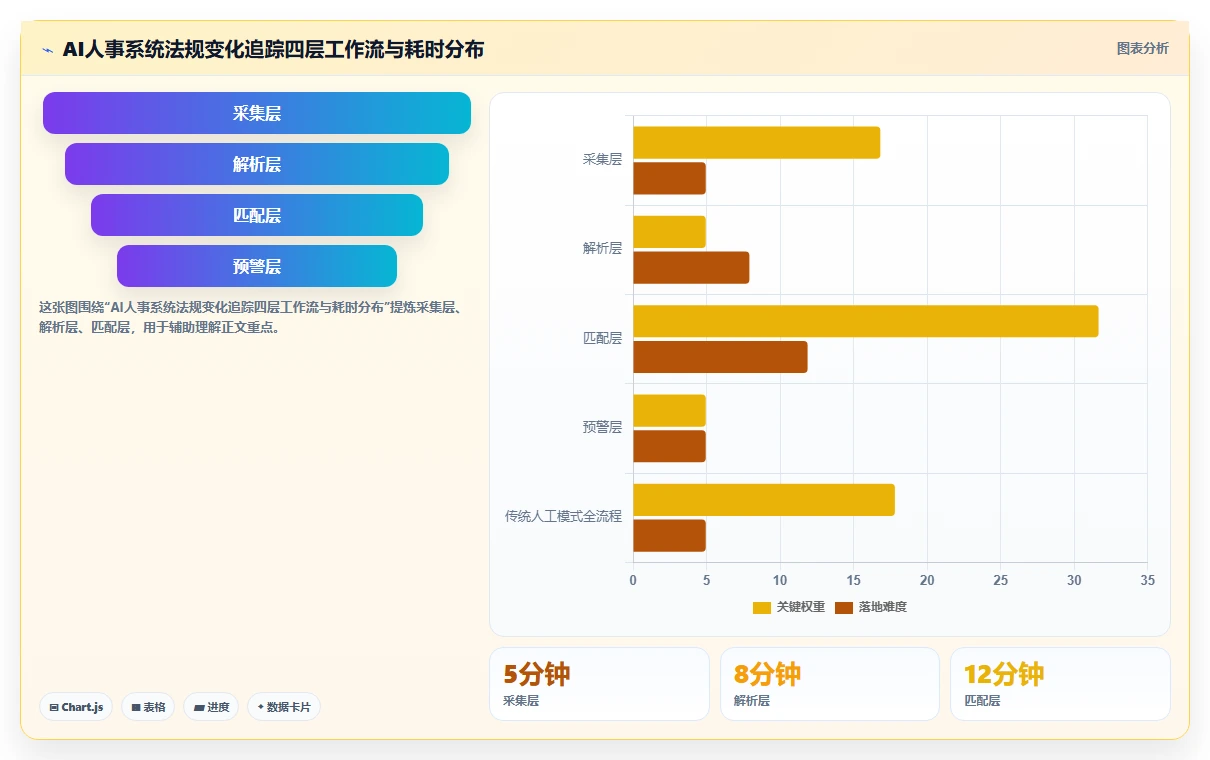Click the 传统人工模式全流程 brown bar
1210x760 pixels.
tap(669, 535)
